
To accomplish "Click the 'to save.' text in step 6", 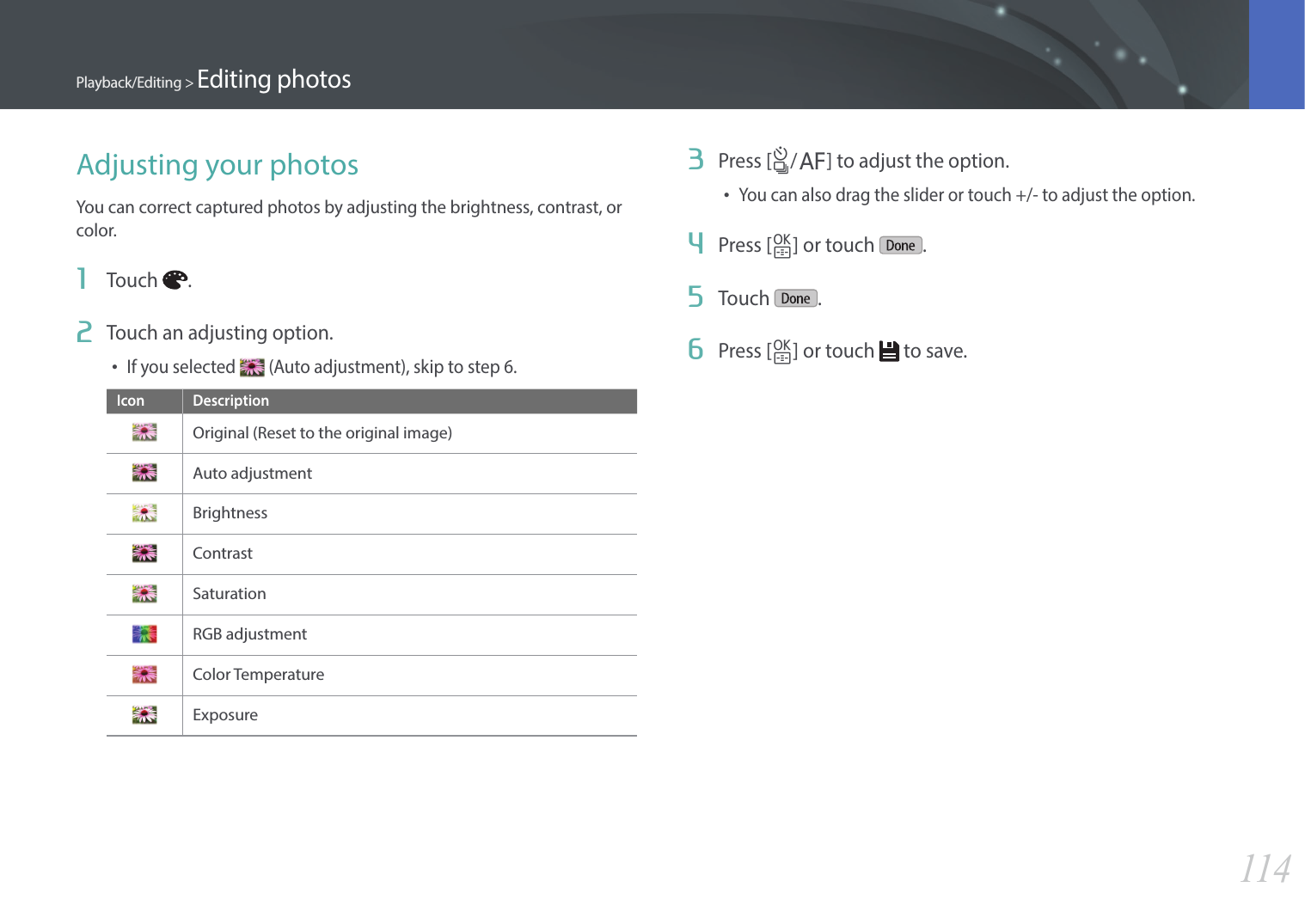I will coord(935,352).
